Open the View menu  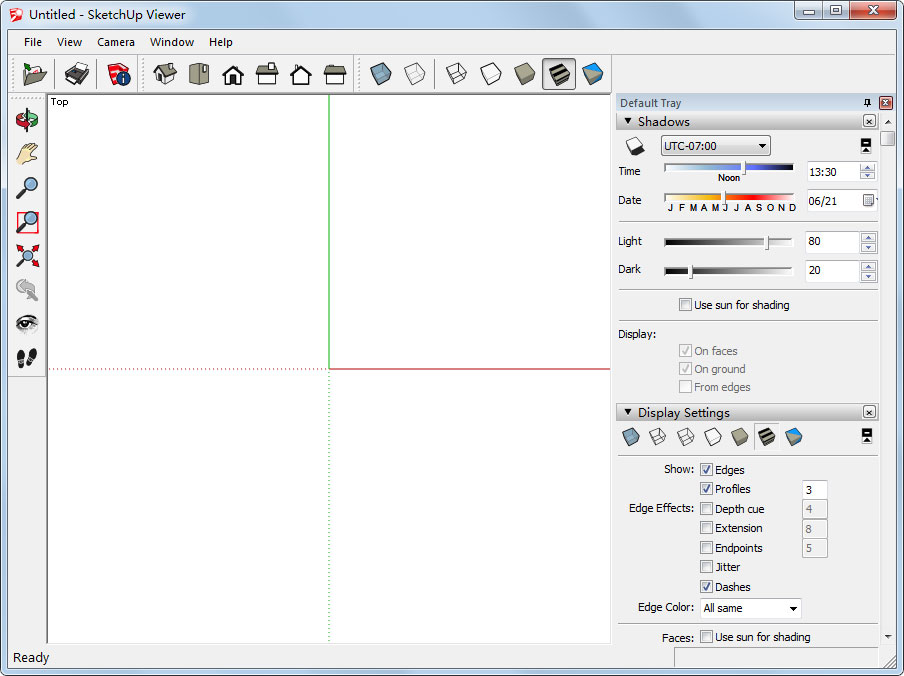pos(69,42)
